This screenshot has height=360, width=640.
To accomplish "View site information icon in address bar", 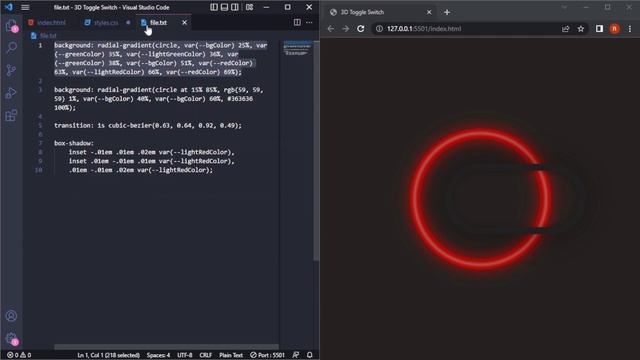I will click(x=379, y=29).
